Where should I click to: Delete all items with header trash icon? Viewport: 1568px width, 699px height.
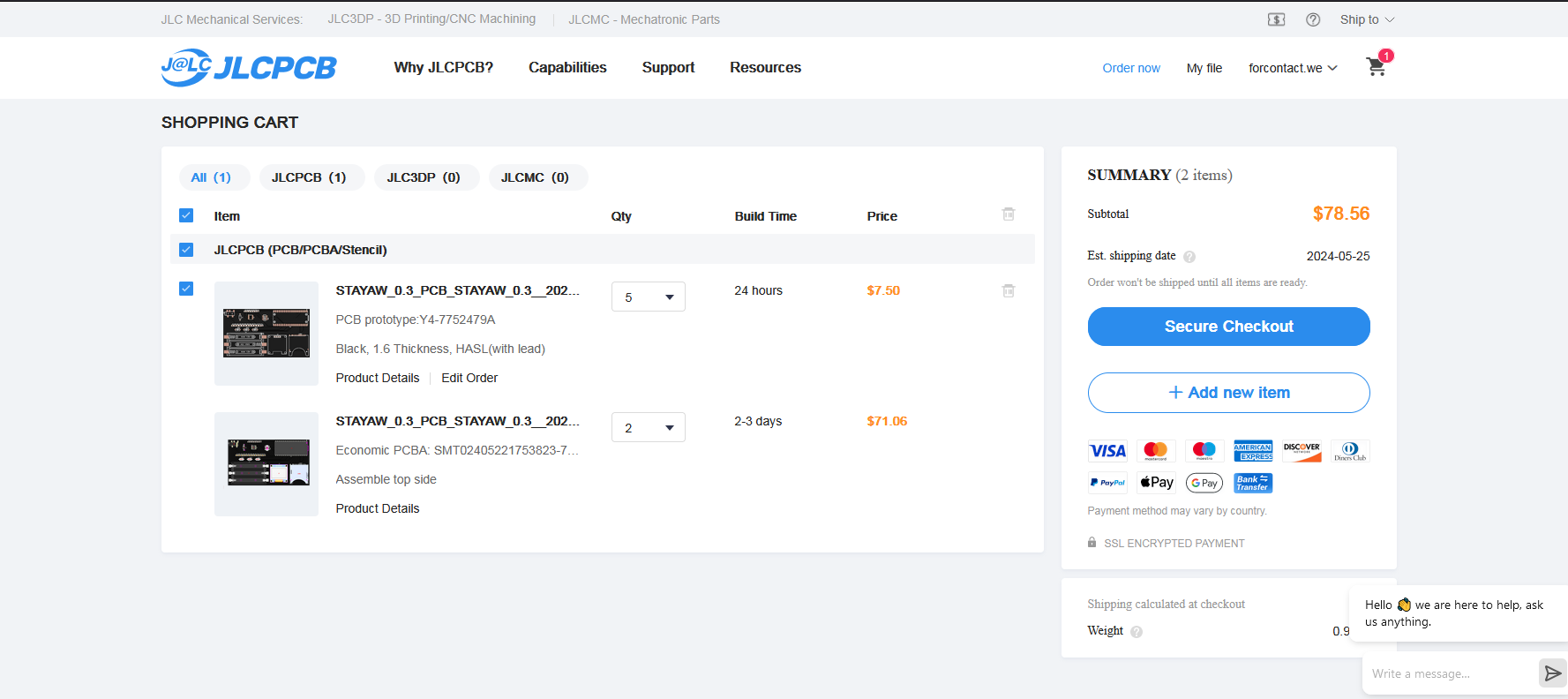(x=1009, y=214)
